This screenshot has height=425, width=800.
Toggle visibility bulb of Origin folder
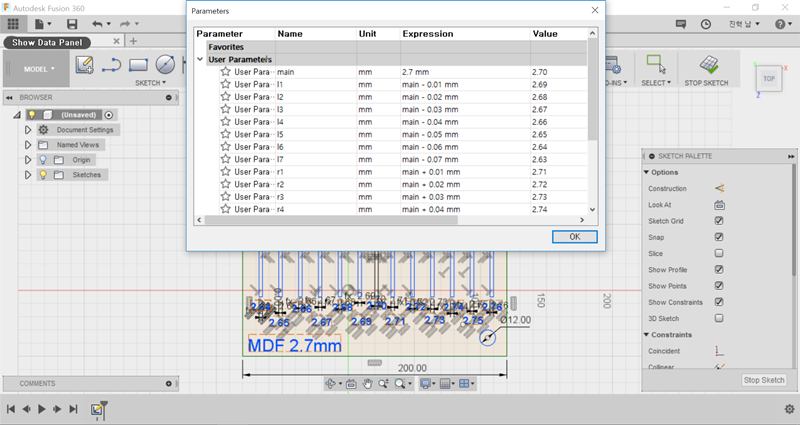coord(43,160)
